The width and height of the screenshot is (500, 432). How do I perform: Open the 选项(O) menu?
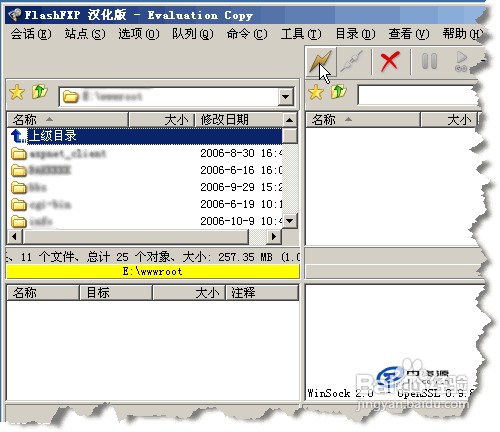point(139,34)
